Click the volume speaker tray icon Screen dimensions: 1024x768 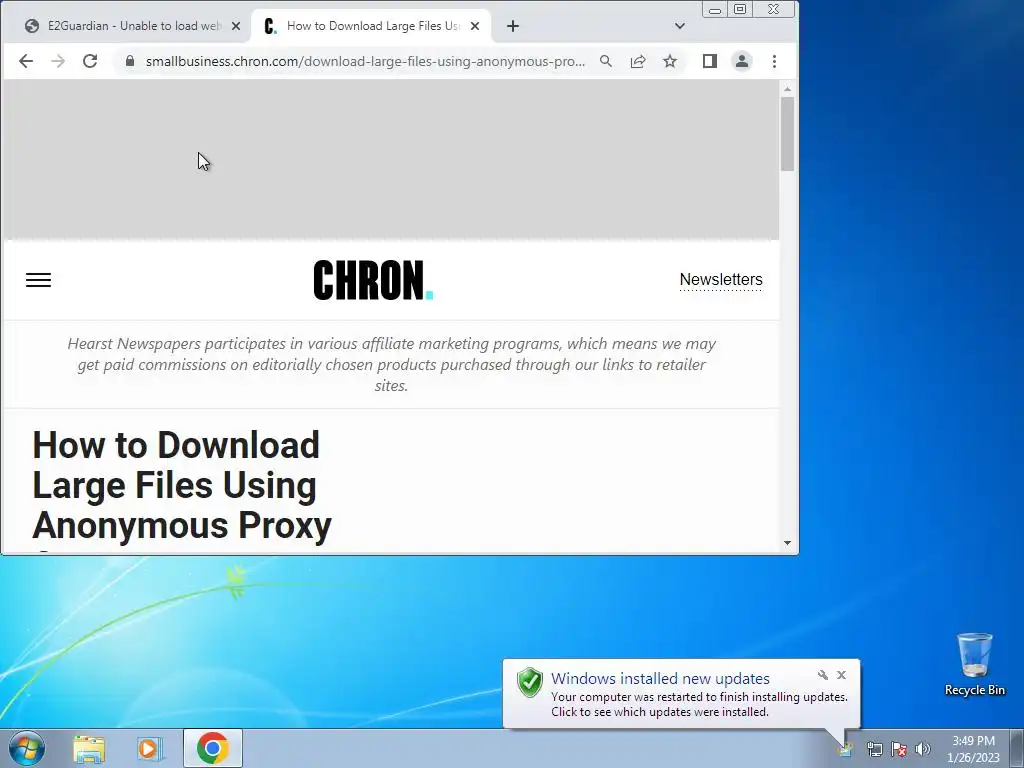click(923, 749)
